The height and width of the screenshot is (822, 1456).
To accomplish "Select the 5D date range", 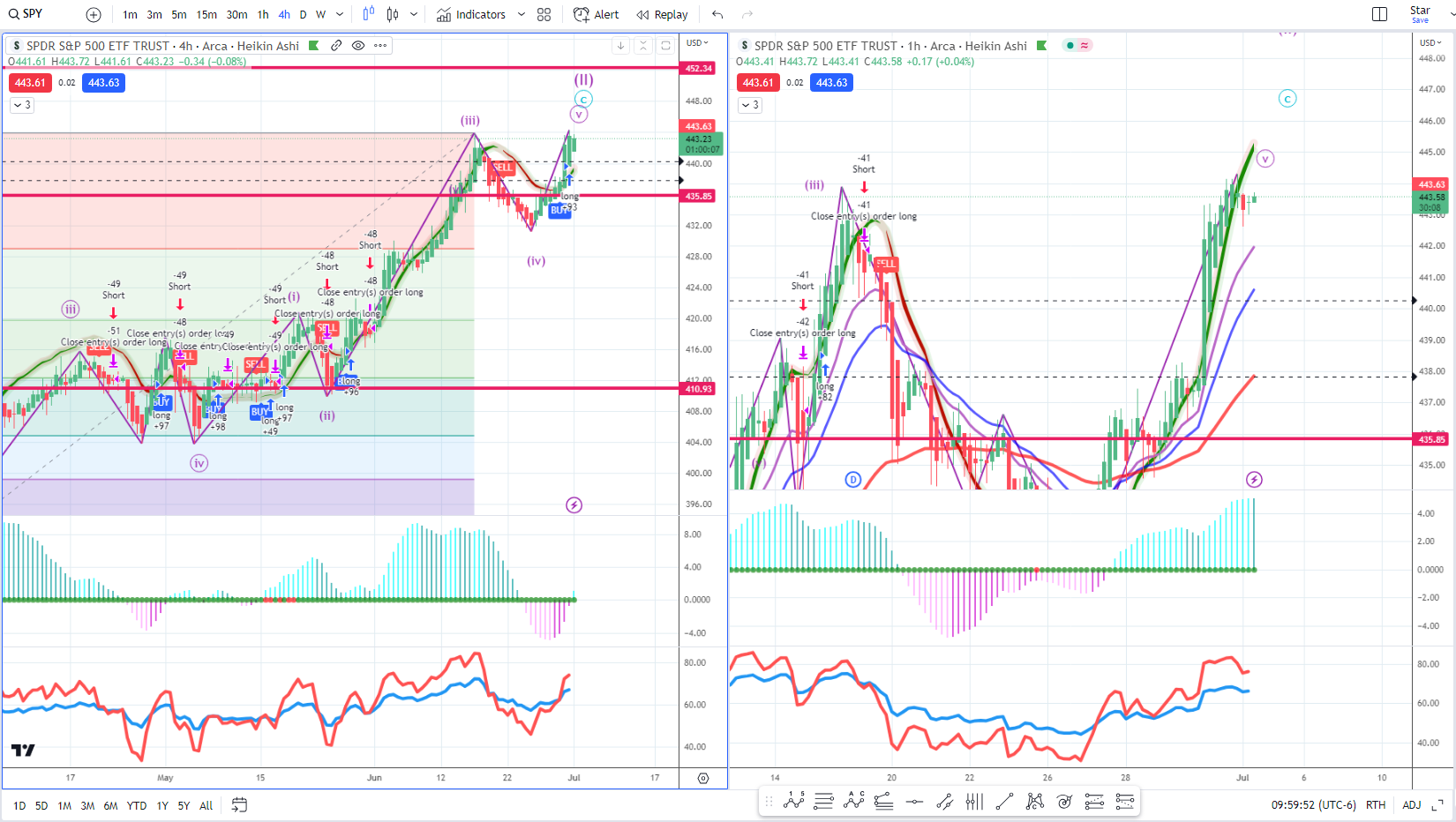I will tap(41, 805).
